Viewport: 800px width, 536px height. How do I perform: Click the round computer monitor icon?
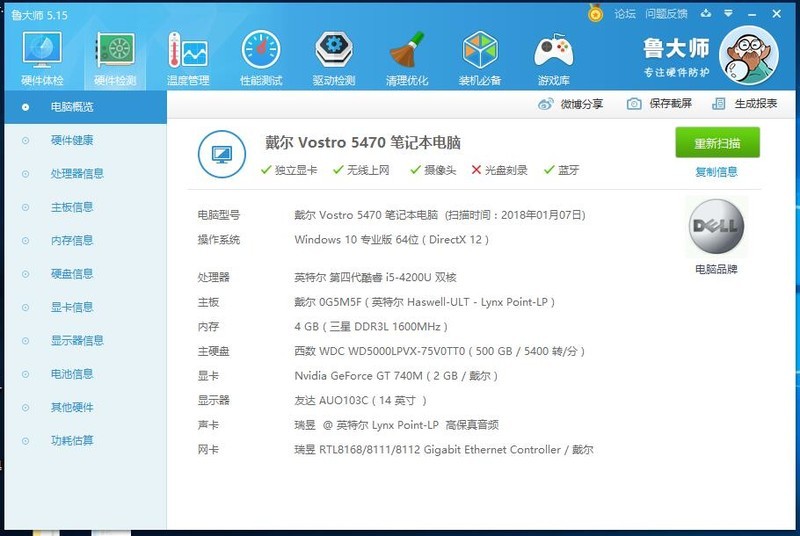[x=222, y=154]
